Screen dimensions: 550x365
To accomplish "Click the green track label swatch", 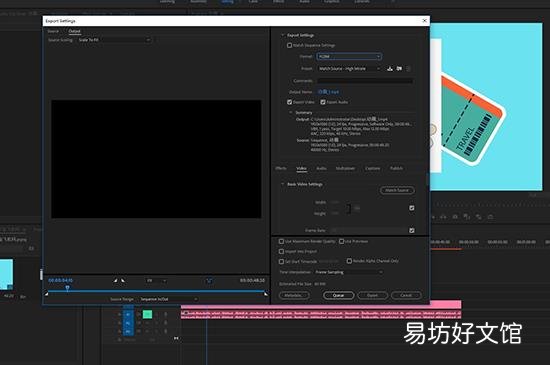I will tap(147, 314).
